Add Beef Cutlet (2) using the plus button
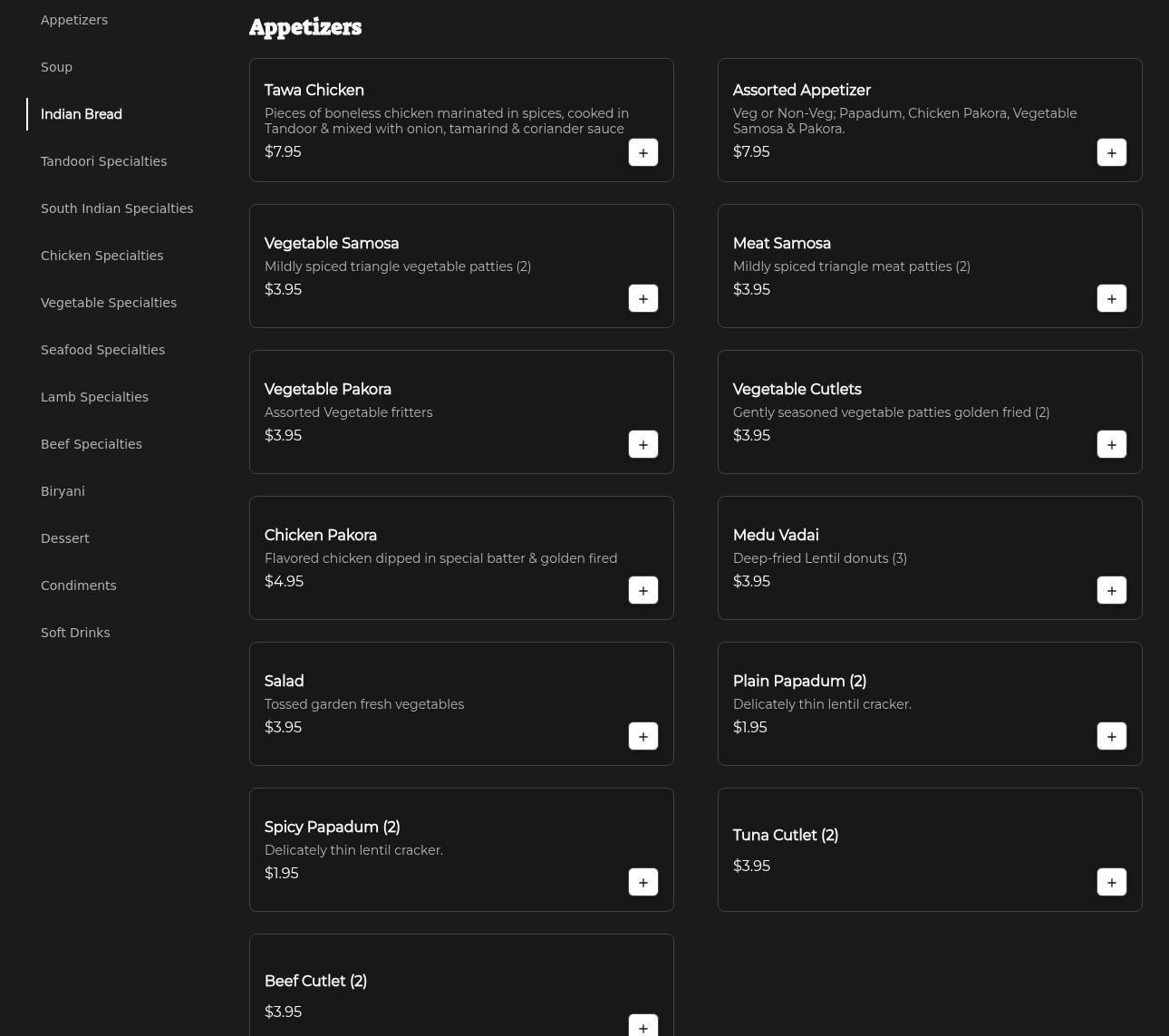The width and height of the screenshot is (1169, 1036). pyautogui.click(x=643, y=1025)
